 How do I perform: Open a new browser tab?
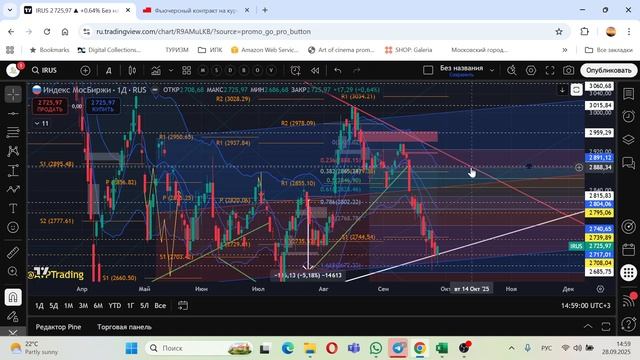click(x=265, y=10)
